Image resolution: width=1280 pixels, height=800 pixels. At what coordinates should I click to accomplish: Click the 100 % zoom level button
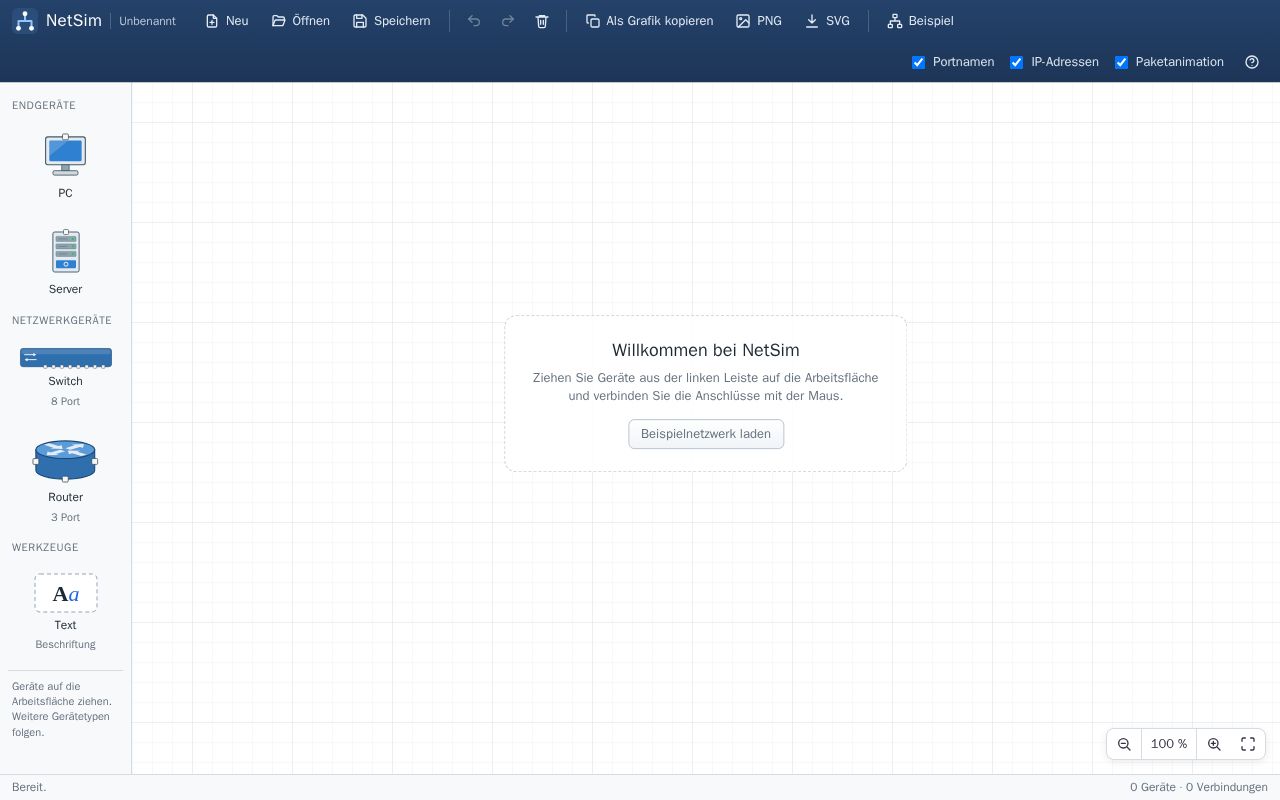(x=1169, y=744)
